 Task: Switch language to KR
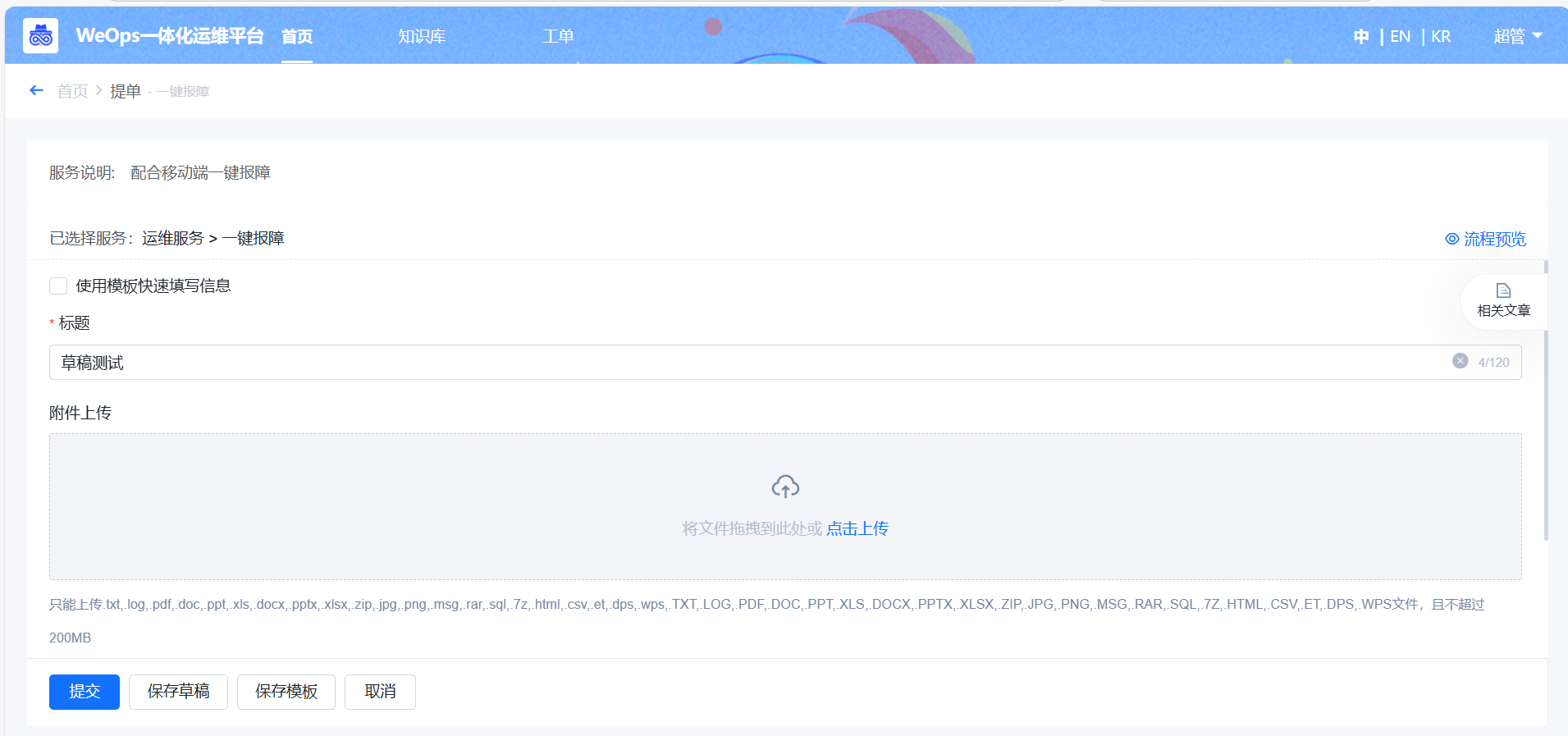(1441, 36)
